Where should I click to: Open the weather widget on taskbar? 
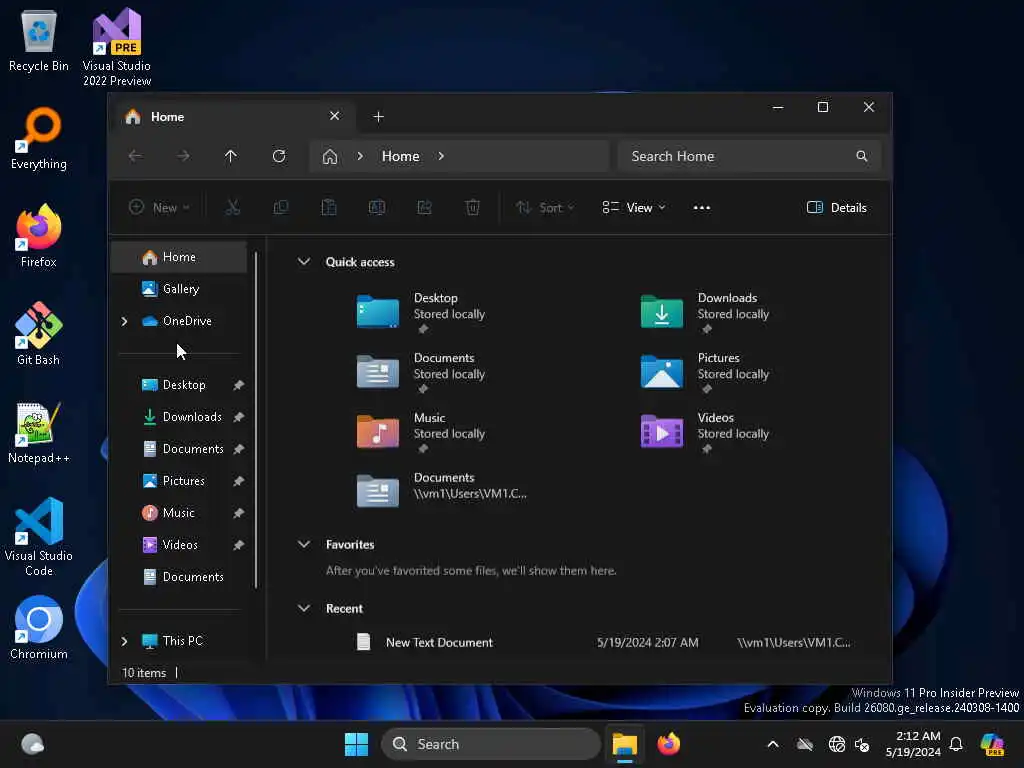click(x=32, y=744)
